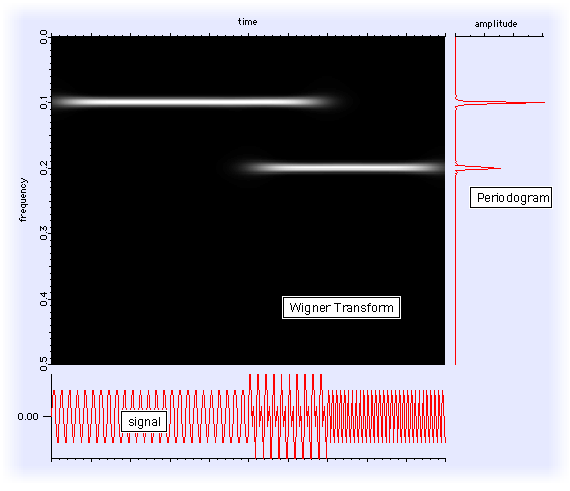
Task: Click the signal label box
Action: click(x=144, y=422)
